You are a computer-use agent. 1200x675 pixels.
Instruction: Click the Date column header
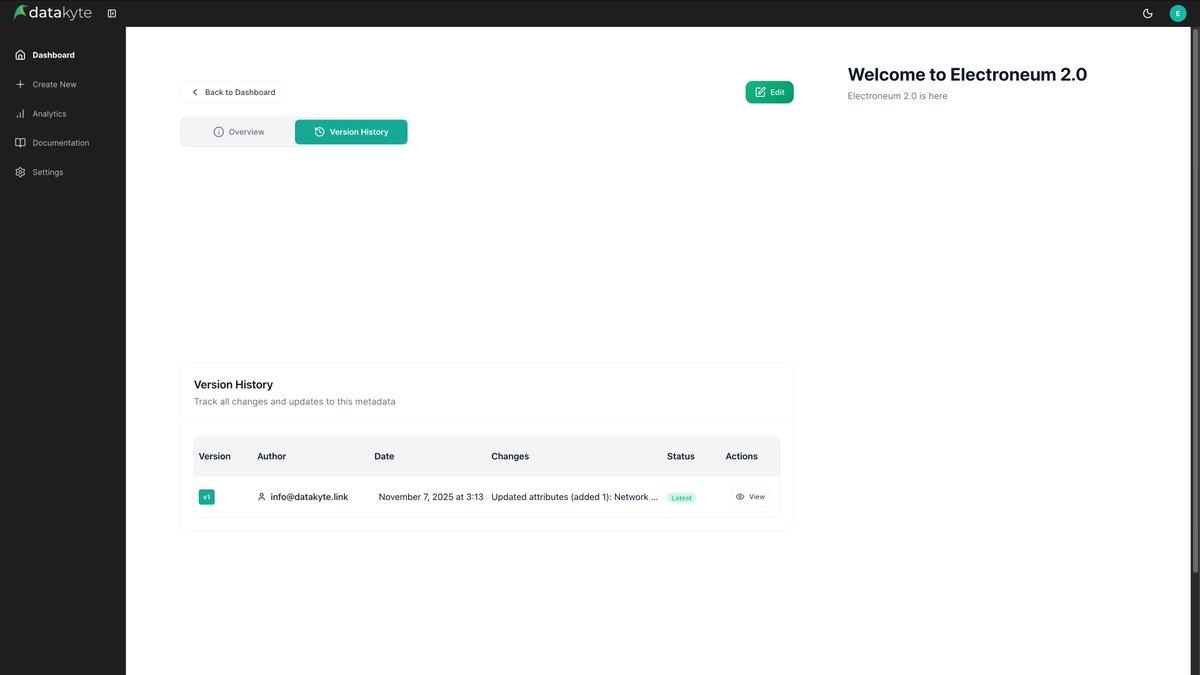(x=384, y=456)
